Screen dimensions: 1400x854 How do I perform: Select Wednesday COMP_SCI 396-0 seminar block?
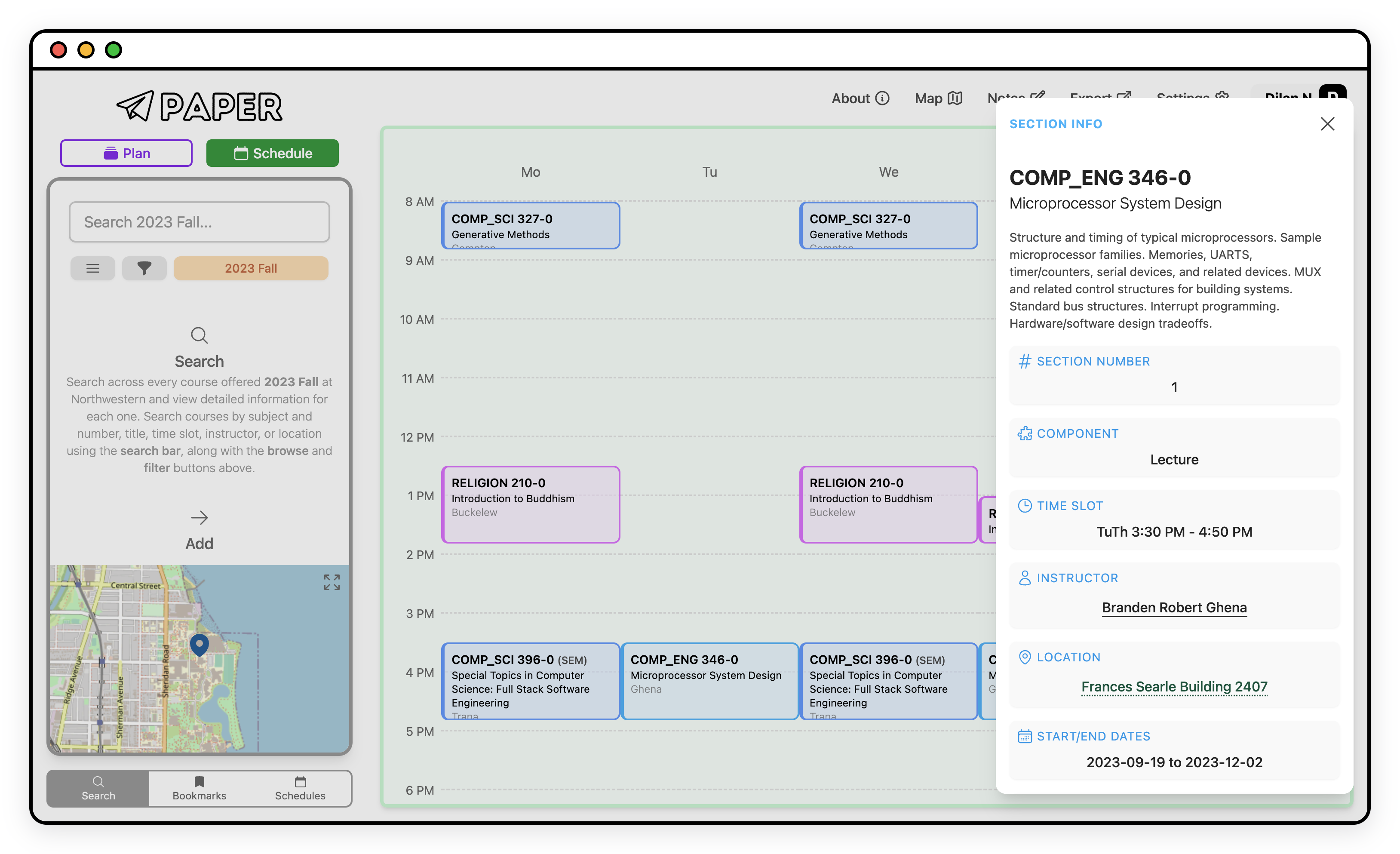pos(888,681)
